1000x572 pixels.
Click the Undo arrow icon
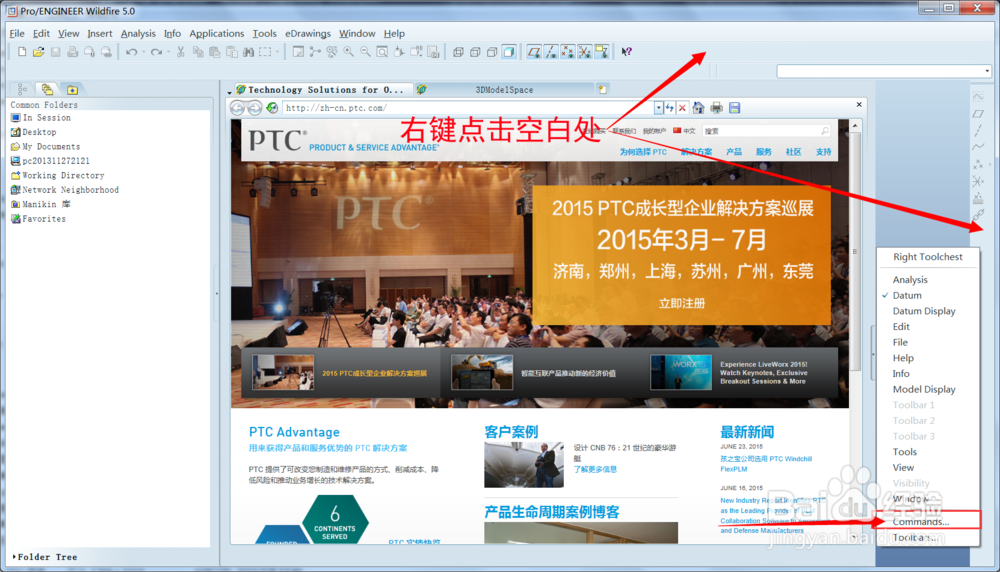131,52
